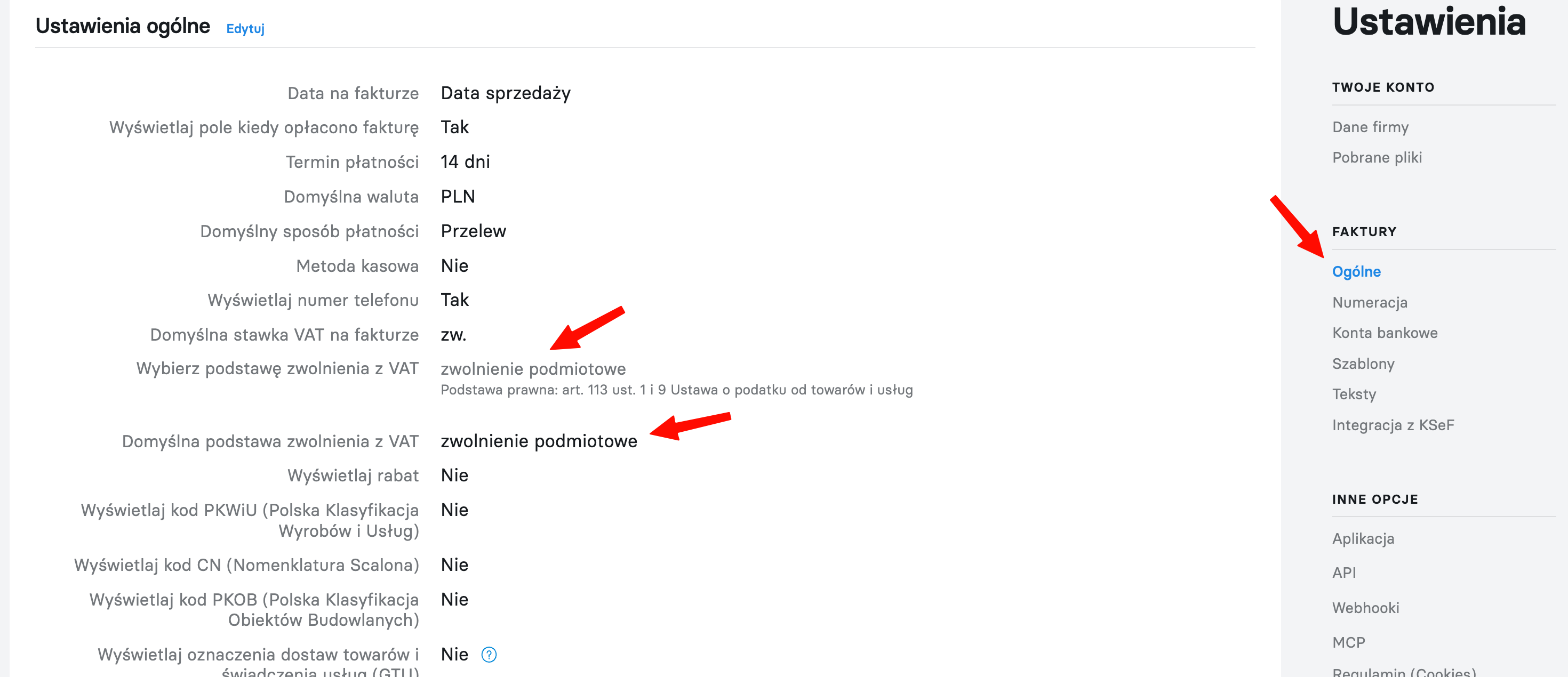Image resolution: width=1568 pixels, height=677 pixels.
Task: Open the Szablony settings page
Action: tap(1363, 364)
